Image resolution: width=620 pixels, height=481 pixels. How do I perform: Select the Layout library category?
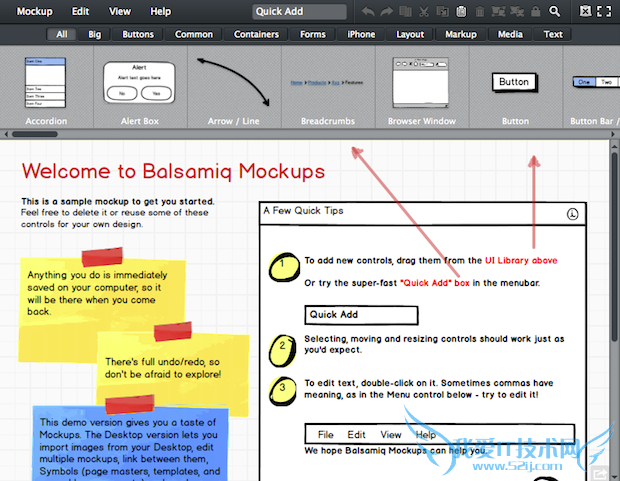(410, 34)
